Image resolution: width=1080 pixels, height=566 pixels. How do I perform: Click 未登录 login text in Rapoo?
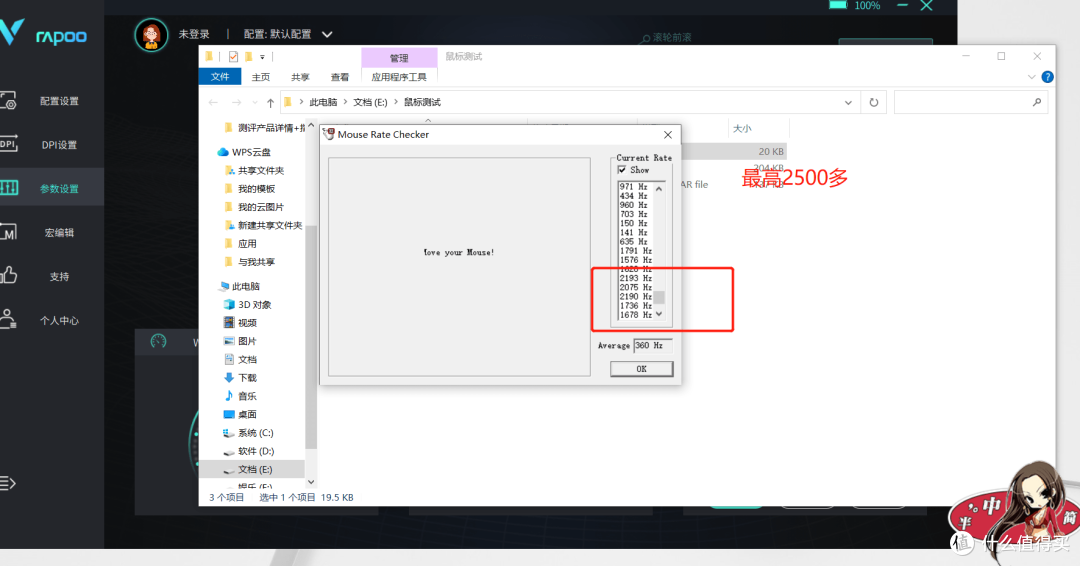pyautogui.click(x=194, y=34)
